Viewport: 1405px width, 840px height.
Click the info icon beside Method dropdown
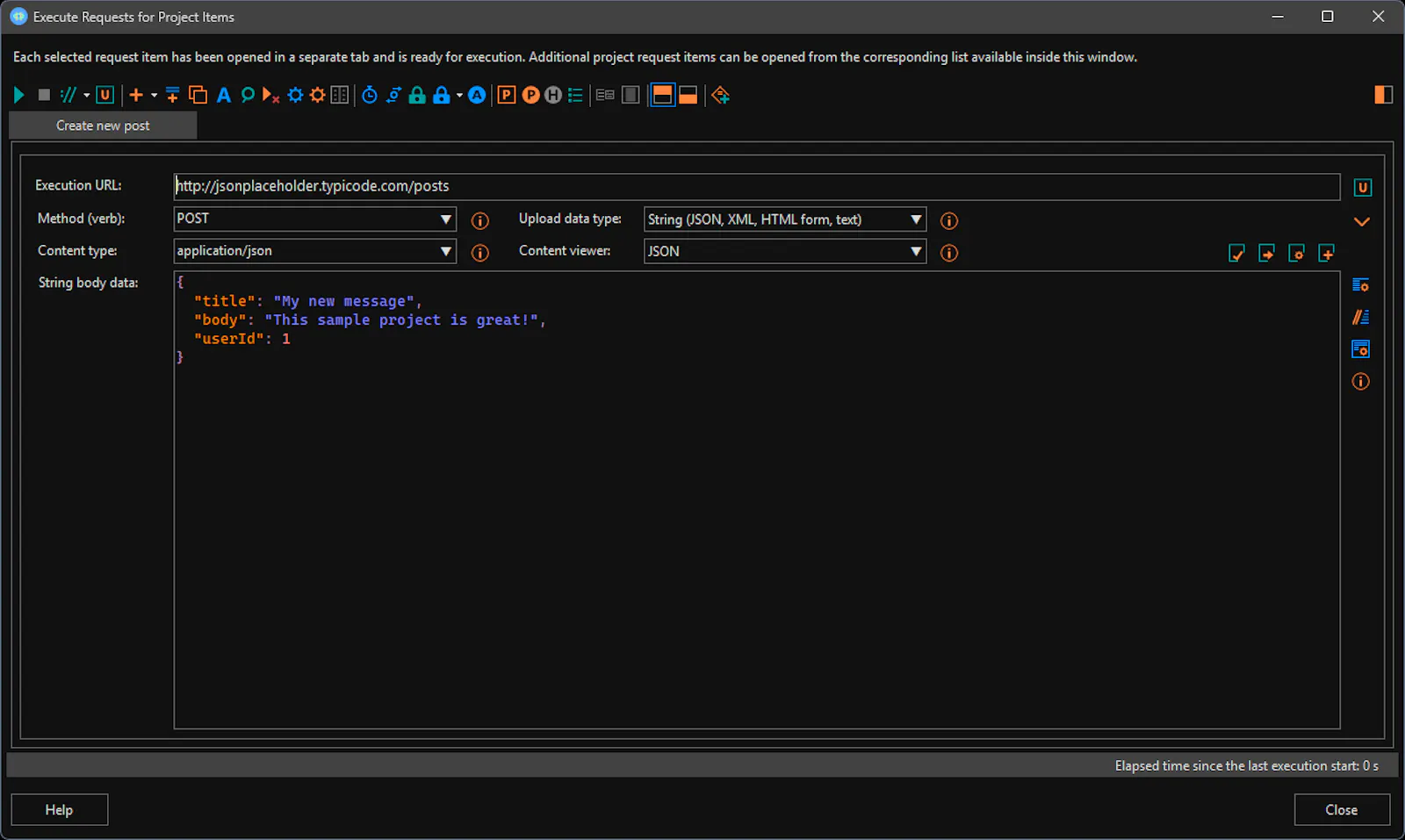[x=479, y=220]
